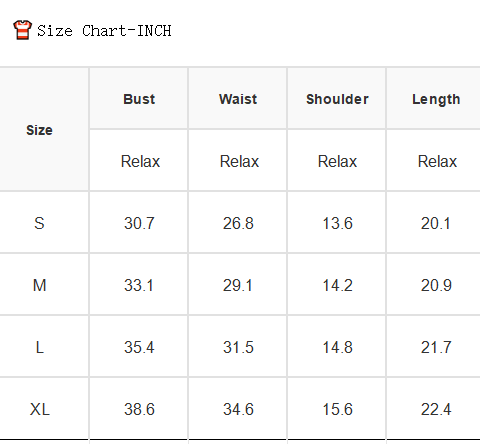Select the Relax cell under Bust
The image size is (480, 444).
pyautogui.click(x=140, y=161)
